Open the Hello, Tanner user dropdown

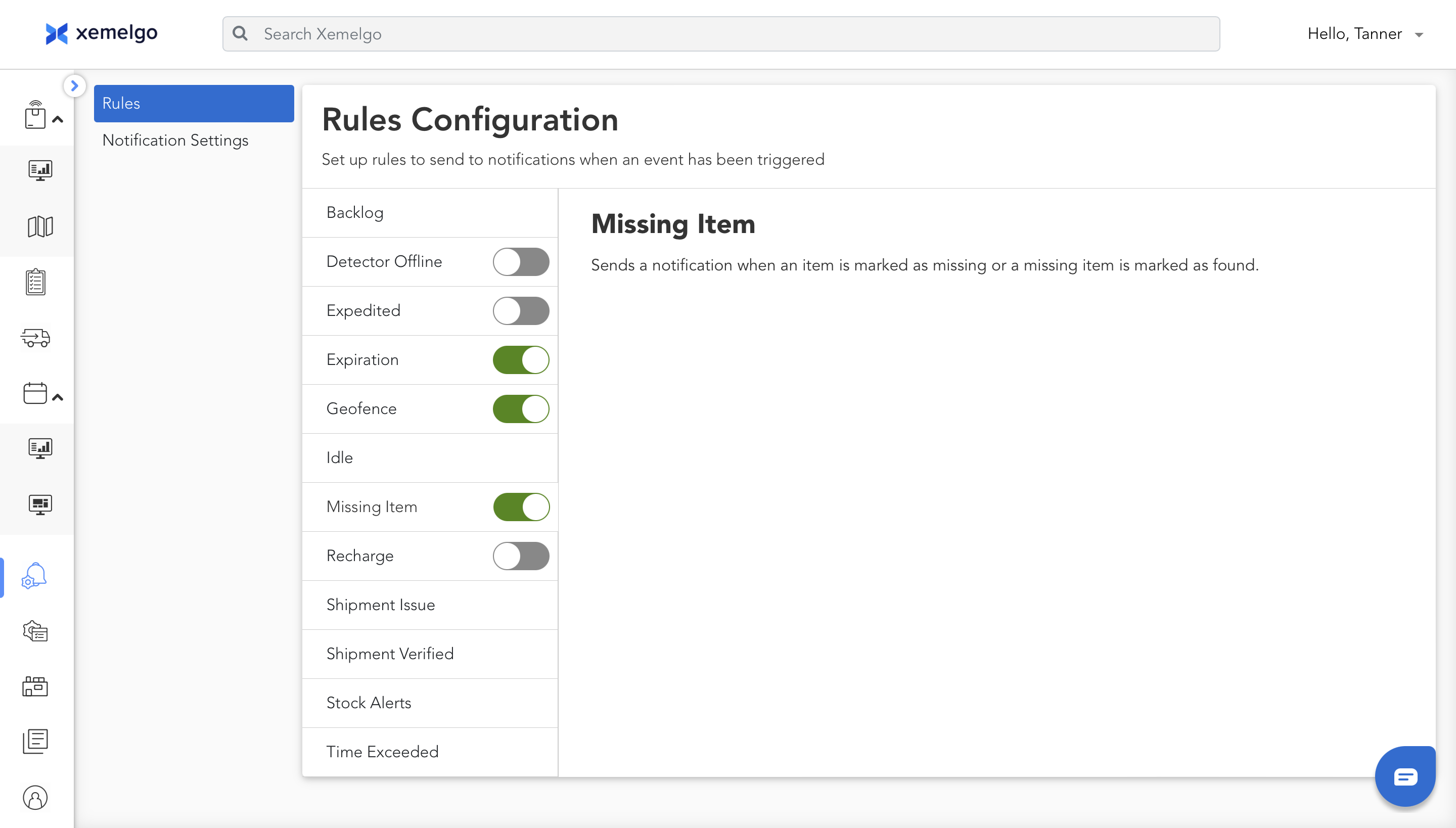(1365, 34)
